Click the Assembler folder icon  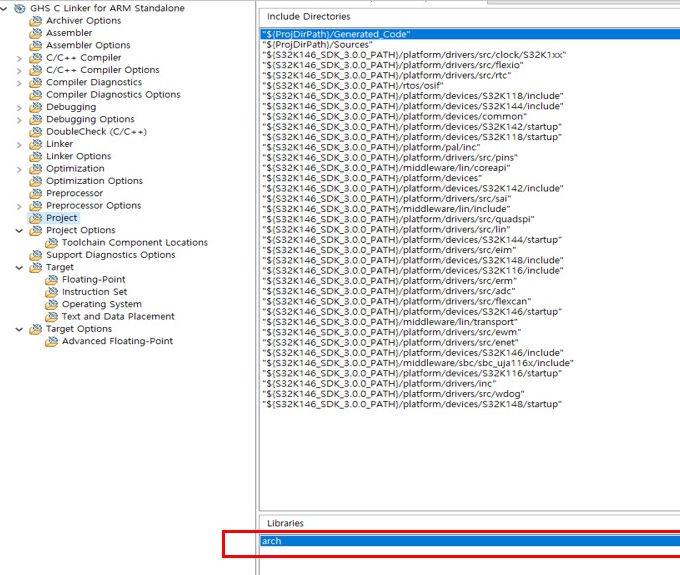click(x=36, y=33)
